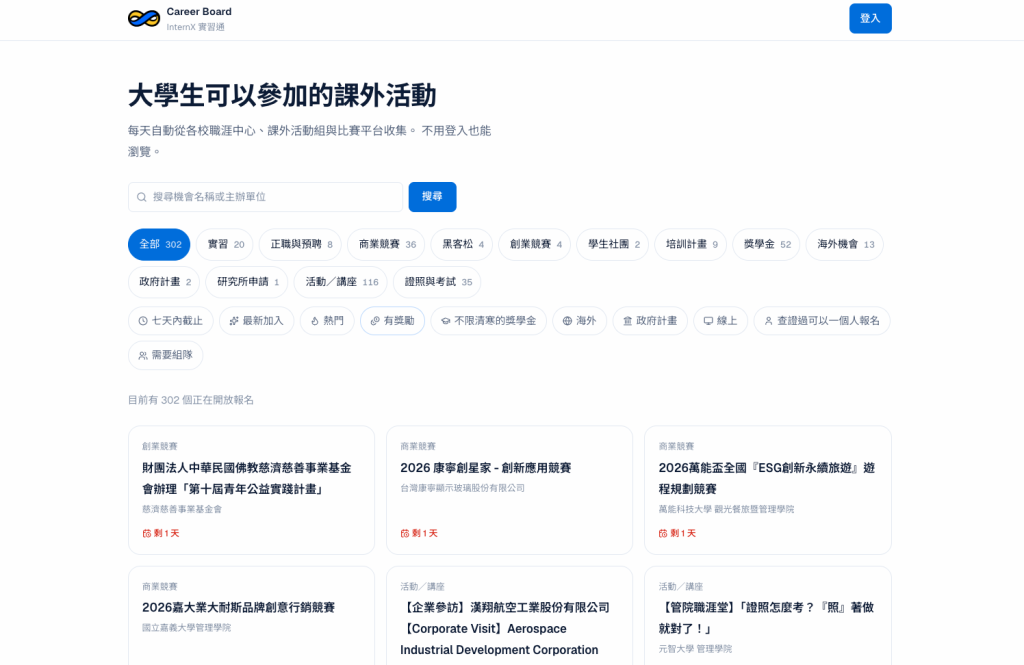Open the 獎學金 category tab
Screen dimensions: 1024x665
(x=767, y=244)
